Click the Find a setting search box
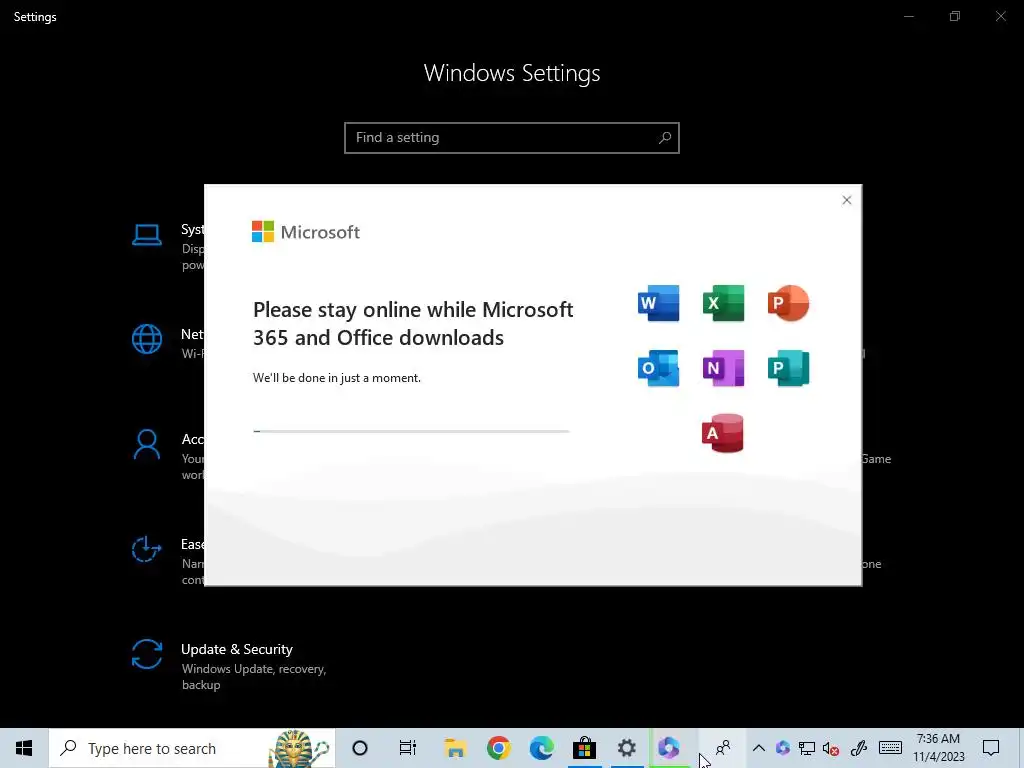The width and height of the screenshot is (1024, 768). coord(512,138)
